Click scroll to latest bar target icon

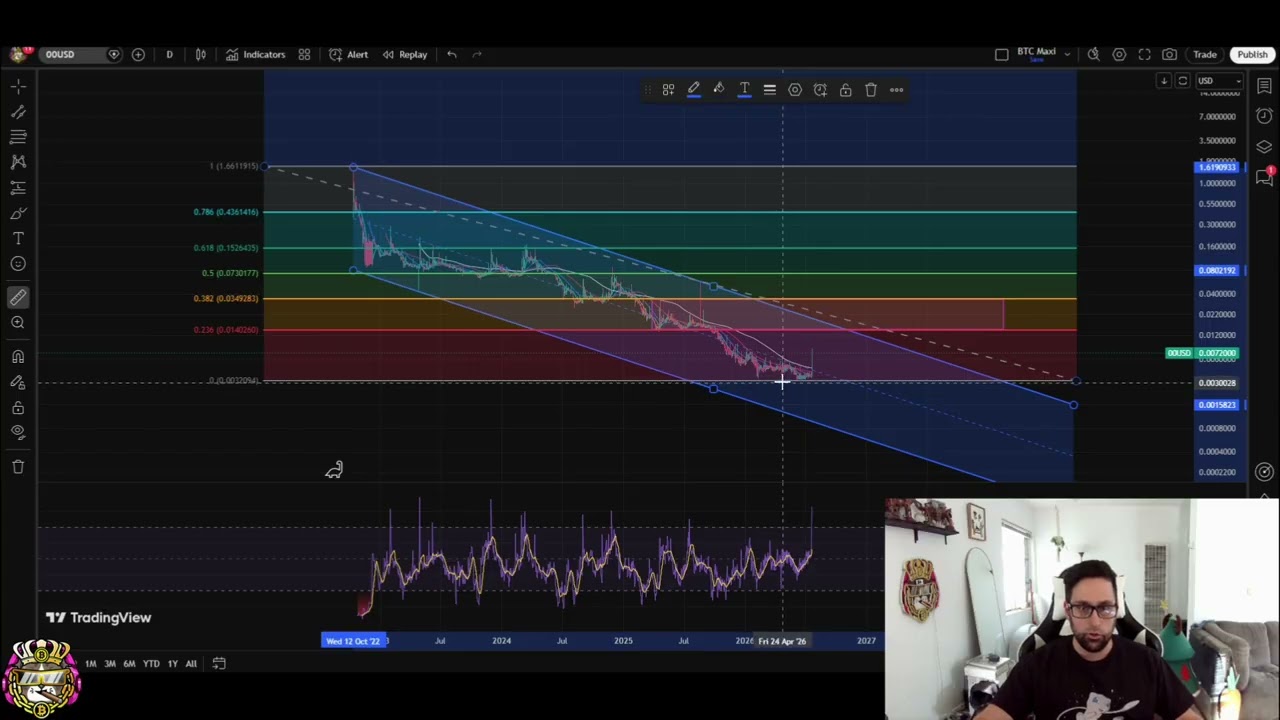(x=1264, y=472)
